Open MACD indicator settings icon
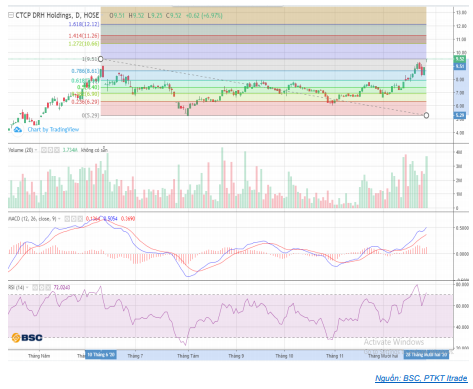 click(x=73, y=219)
